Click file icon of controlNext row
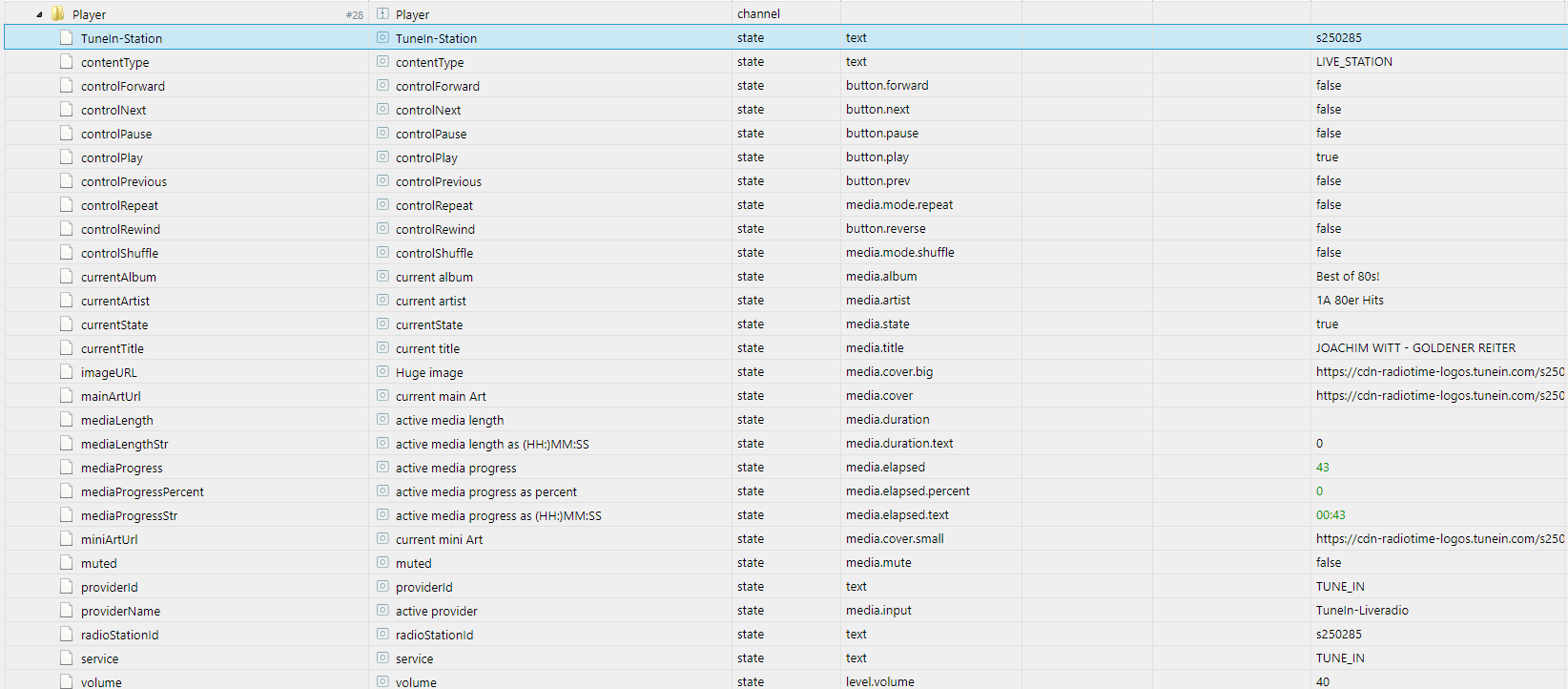1568x689 pixels. 66,110
